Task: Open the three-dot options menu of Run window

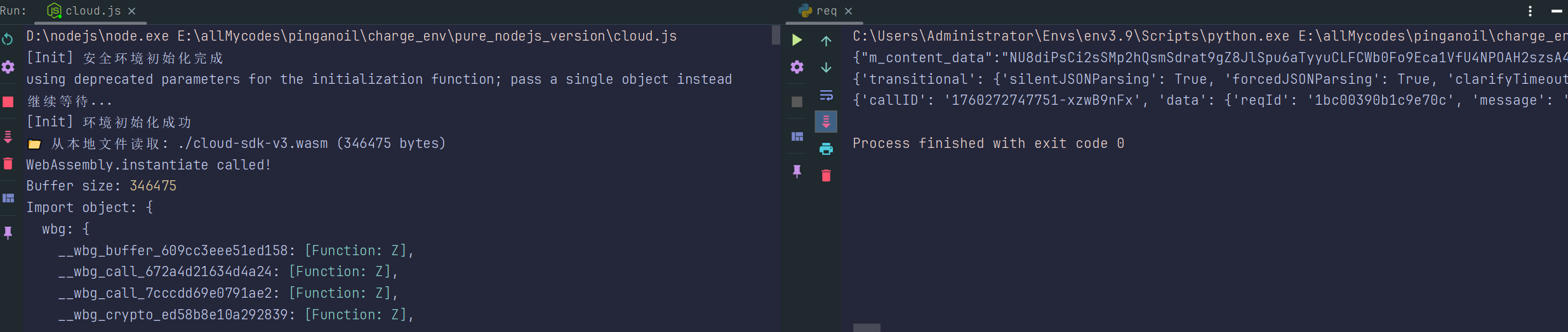Action: (1530, 11)
